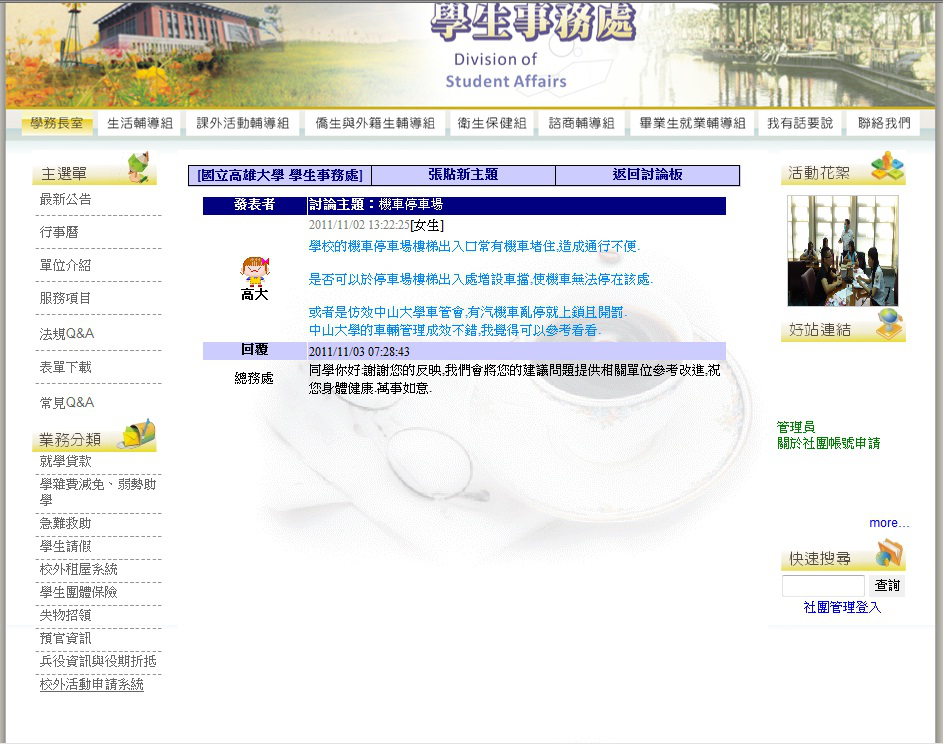943x745 pixels.
Task: Click the 社團管理登入 link
Action: click(842, 607)
